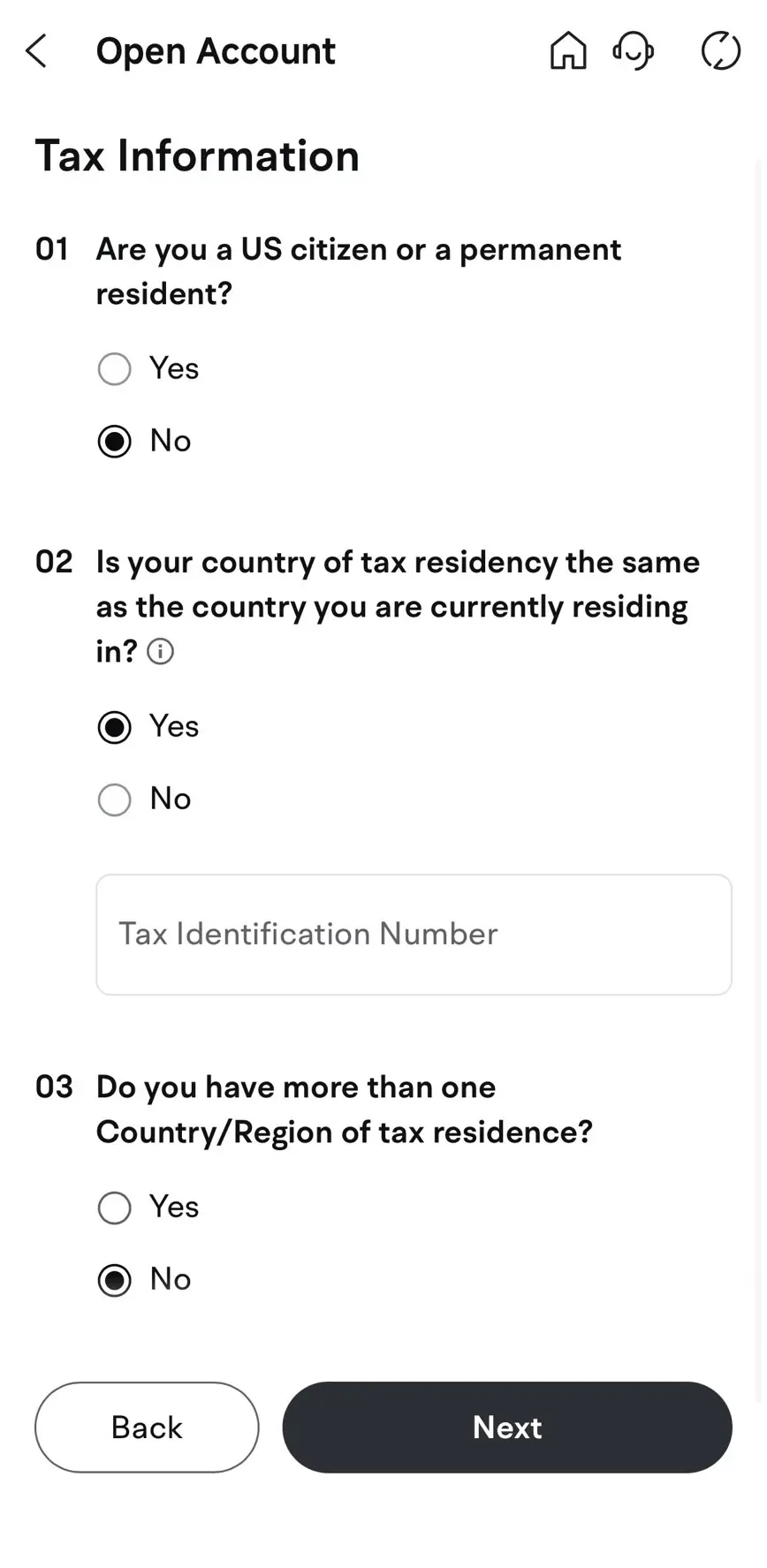This screenshot has width=767, height=1568.
Task: Tap the US citizen question text
Action: coord(358,271)
